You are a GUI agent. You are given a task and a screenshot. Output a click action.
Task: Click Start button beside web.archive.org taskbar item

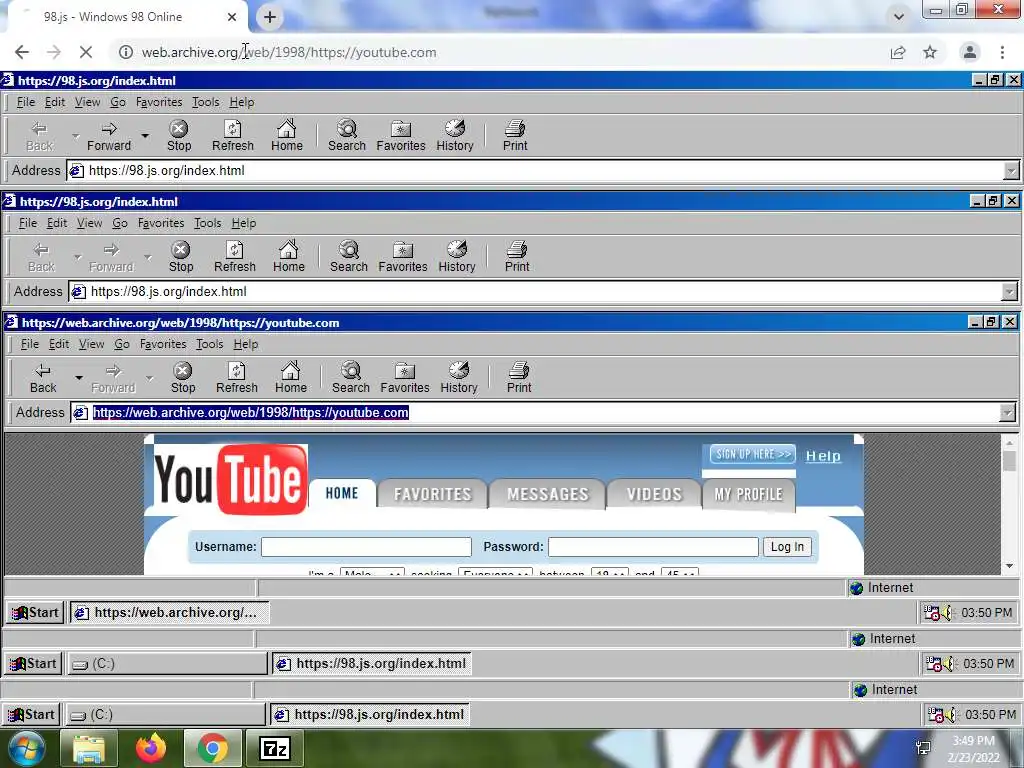(35, 613)
